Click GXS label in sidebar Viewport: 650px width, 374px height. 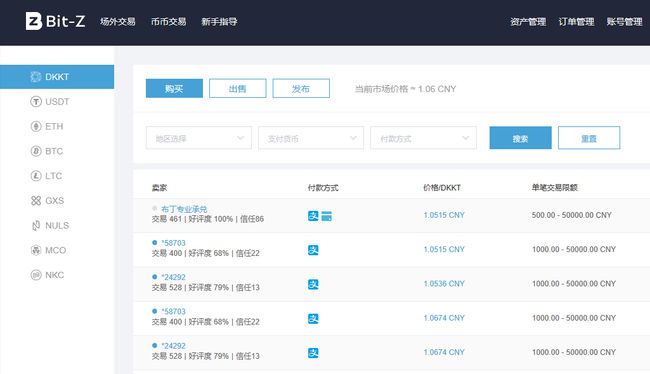coord(54,201)
